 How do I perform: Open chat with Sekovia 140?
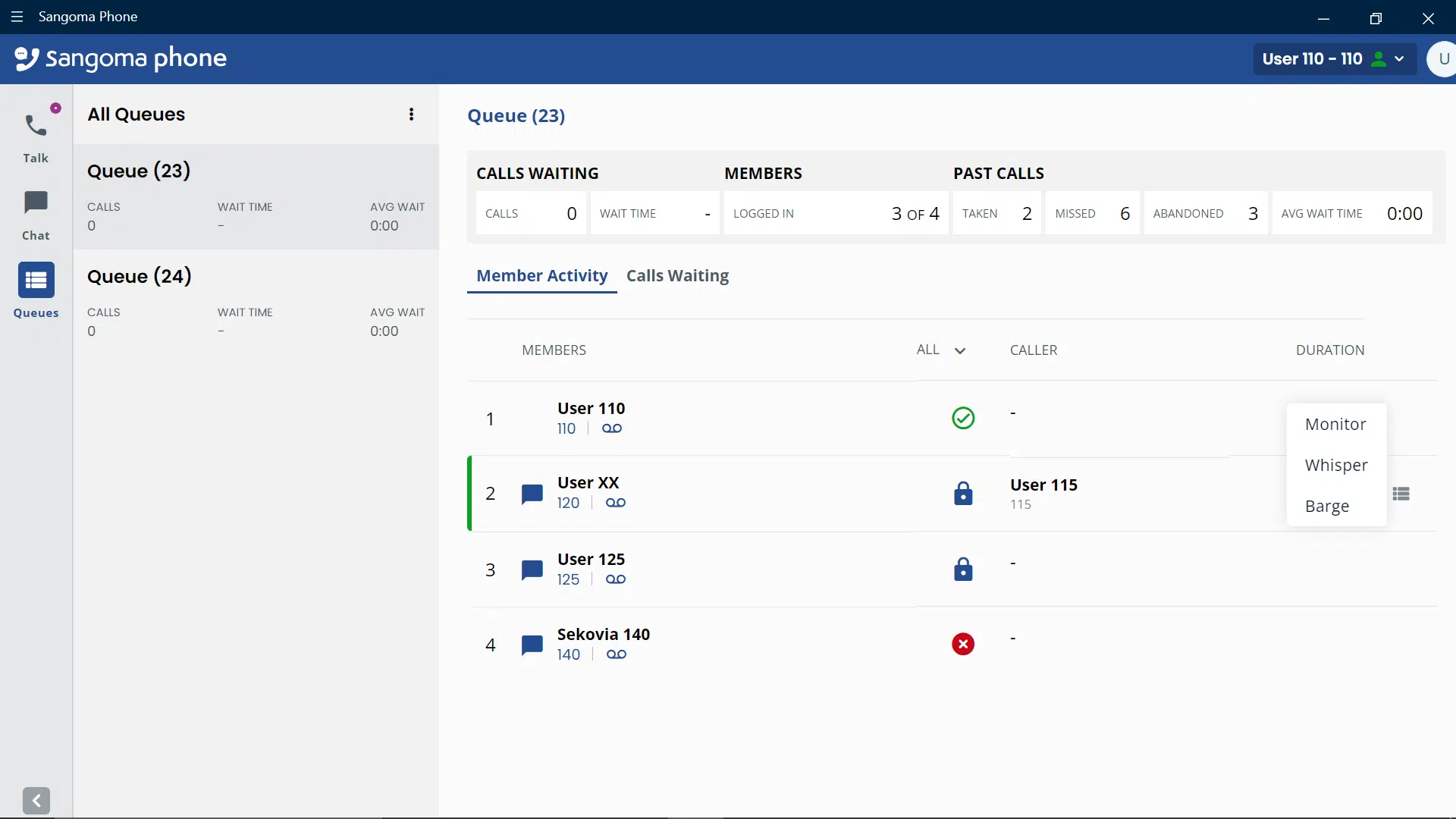tap(532, 645)
